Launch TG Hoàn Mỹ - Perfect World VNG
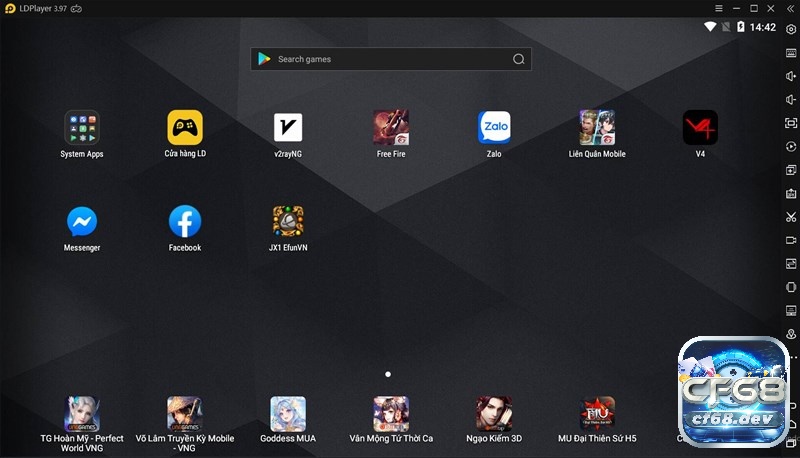The height and width of the screenshot is (458, 800). point(82,414)
